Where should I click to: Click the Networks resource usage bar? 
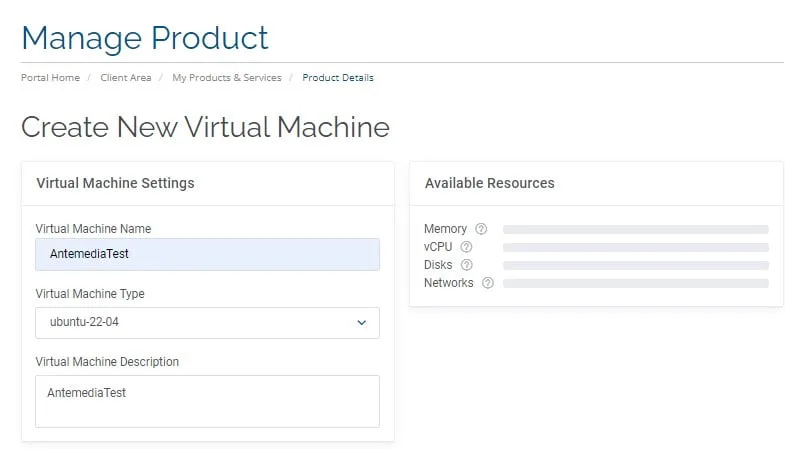pos(635,283)
